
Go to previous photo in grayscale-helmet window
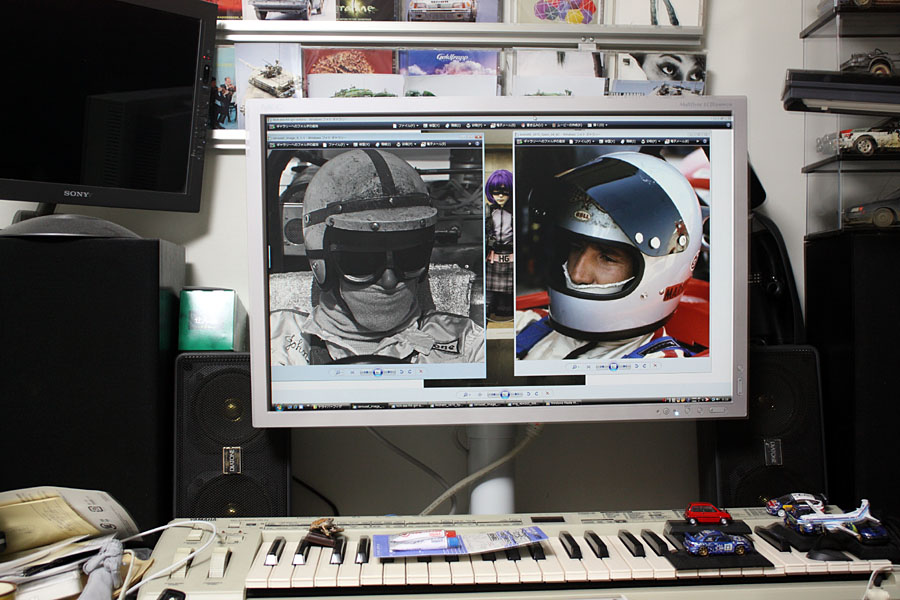click(x=365, y=372)
